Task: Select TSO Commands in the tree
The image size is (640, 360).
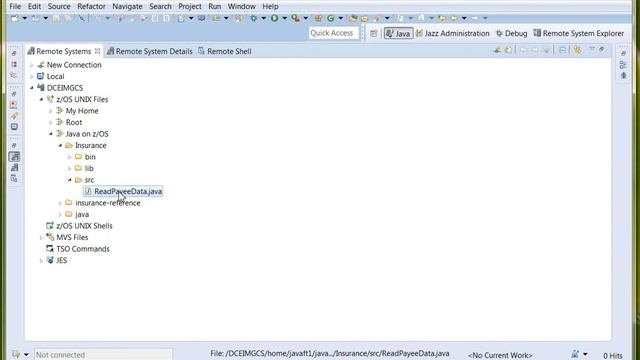Action: 83,249
